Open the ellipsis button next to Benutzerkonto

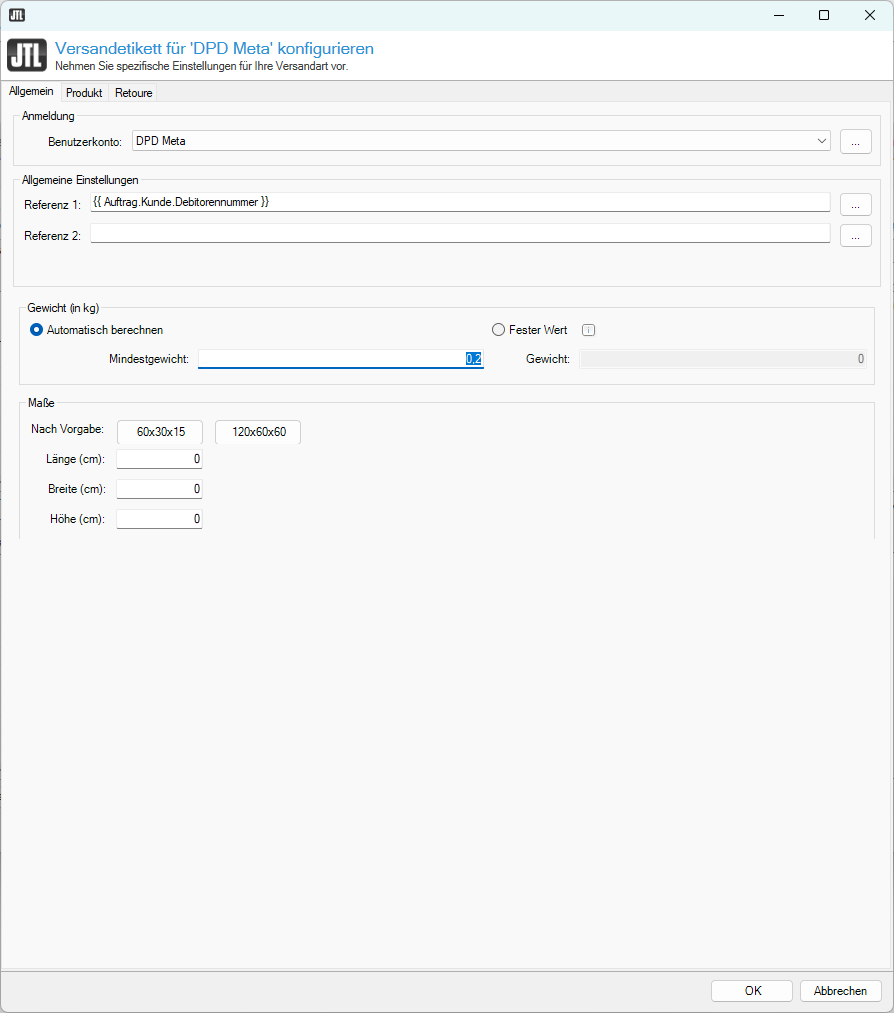tap(855, 142)
